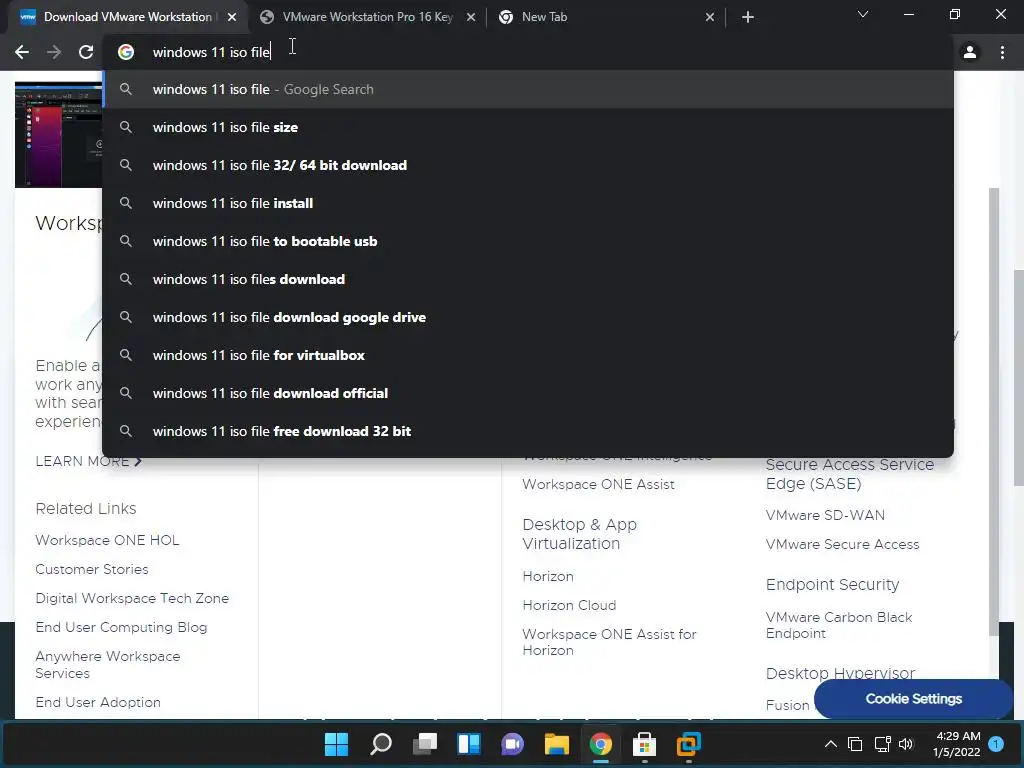Open the Horizon Cloud link
Viewport: 1024px width, 768px height.
pyautogui.click(x=569, y=605)
